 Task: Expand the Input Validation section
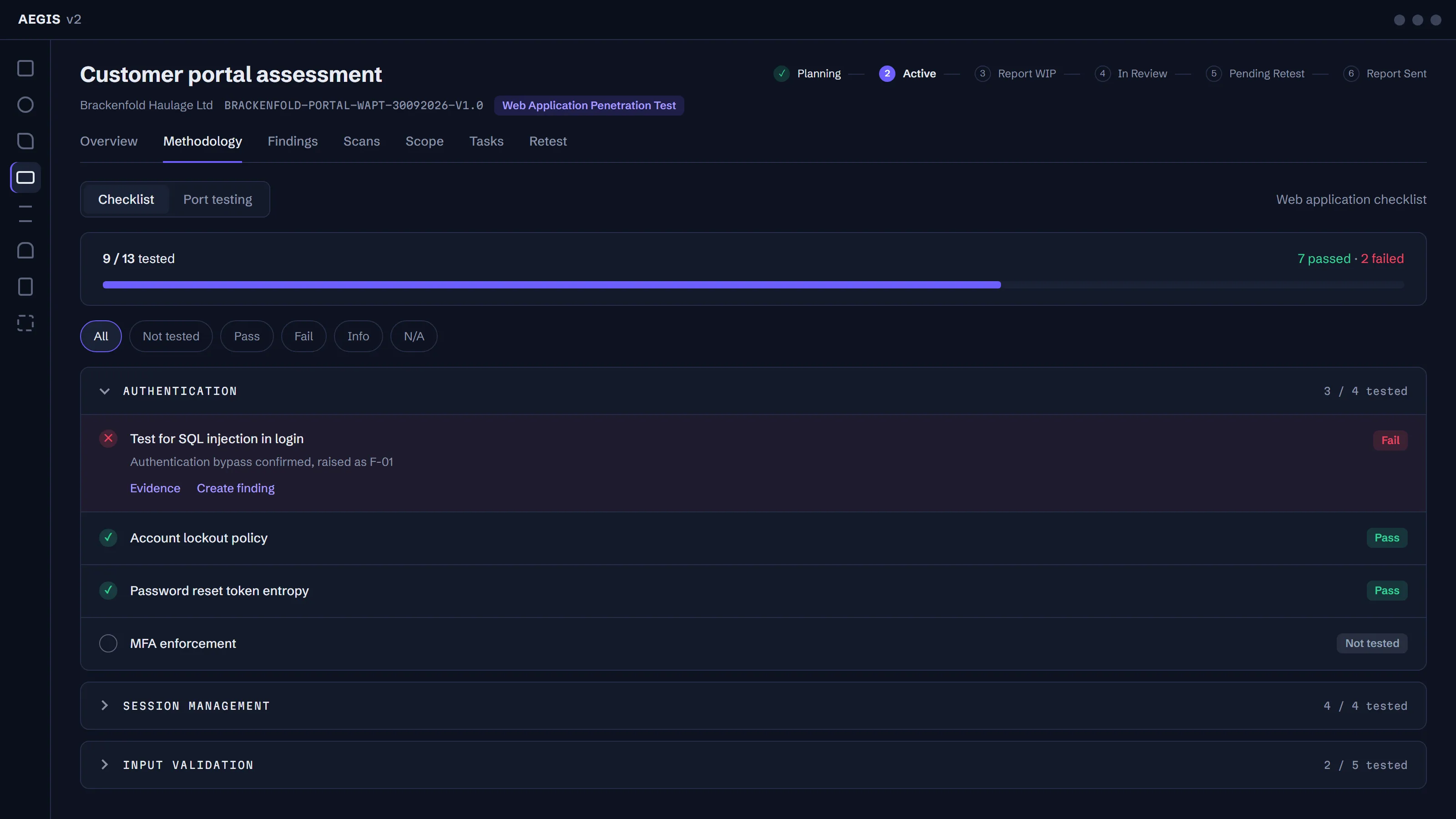click(753, 765)
